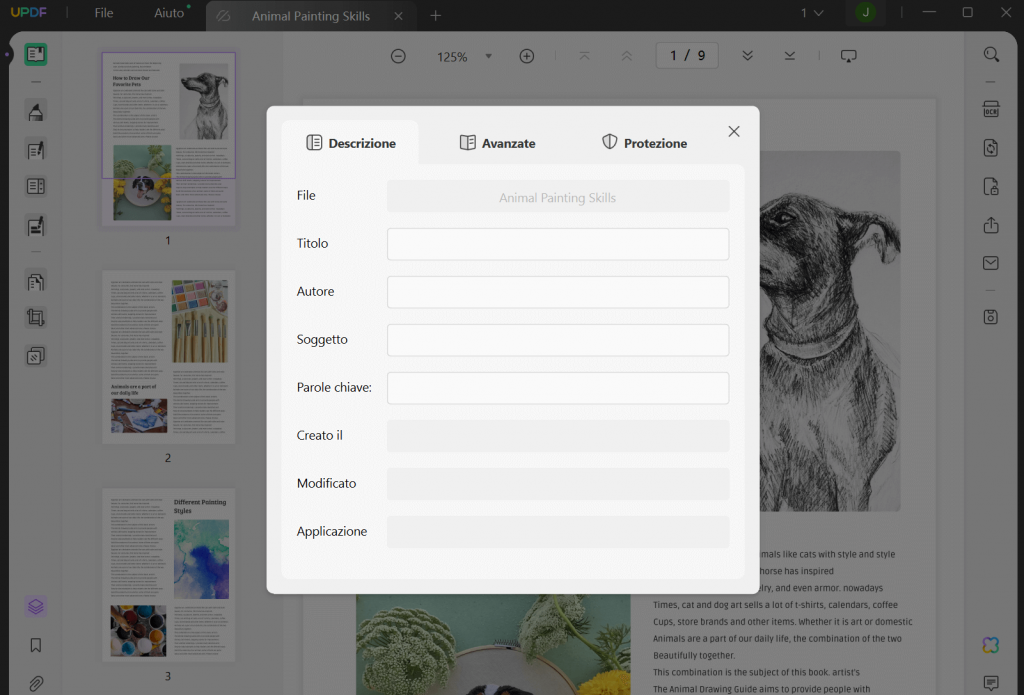
Task: Open the attachments panel
Action: click(x=36, y=683)
